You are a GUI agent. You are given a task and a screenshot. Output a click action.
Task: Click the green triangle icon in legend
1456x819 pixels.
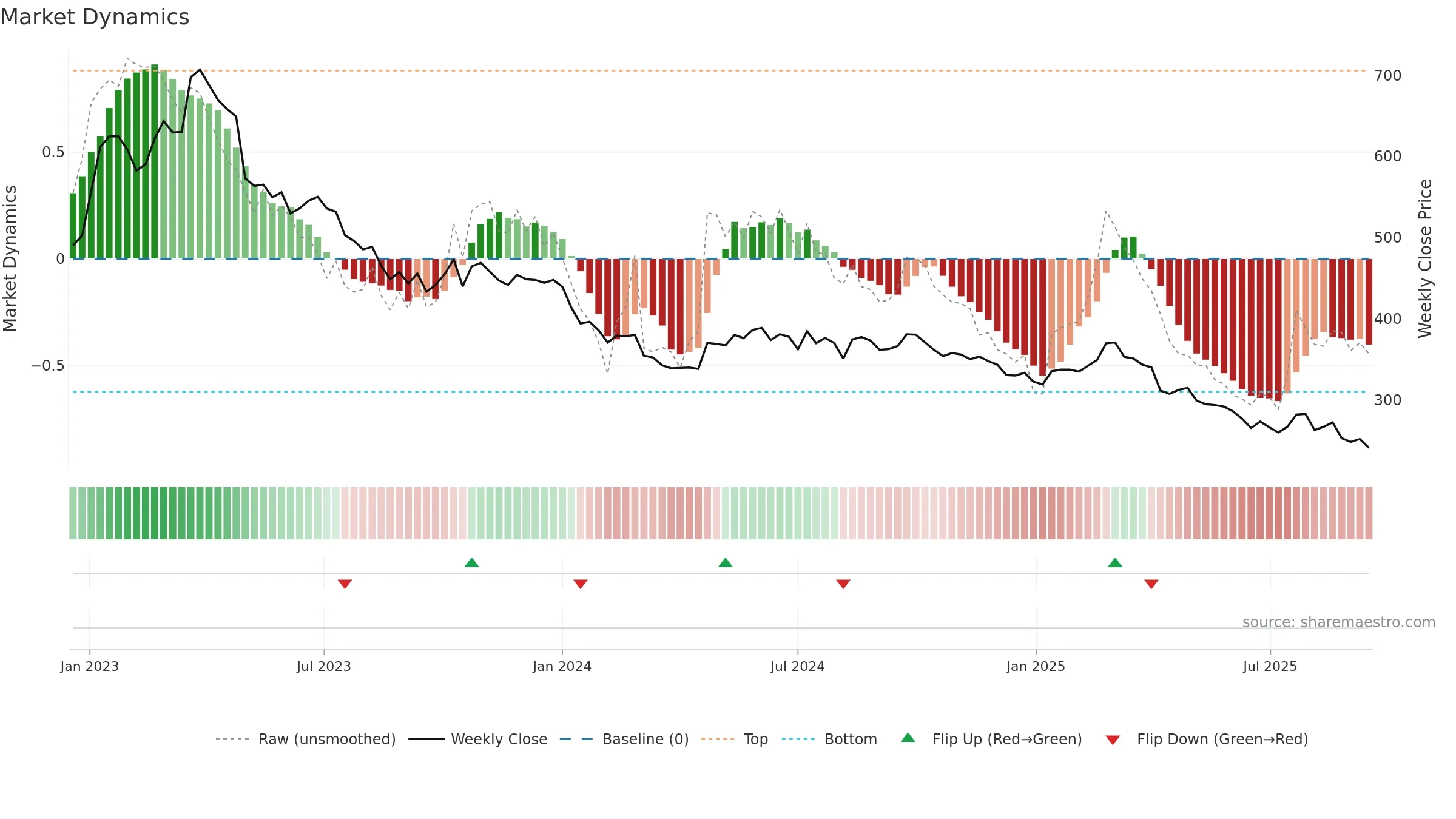click(x=908, y=738)
